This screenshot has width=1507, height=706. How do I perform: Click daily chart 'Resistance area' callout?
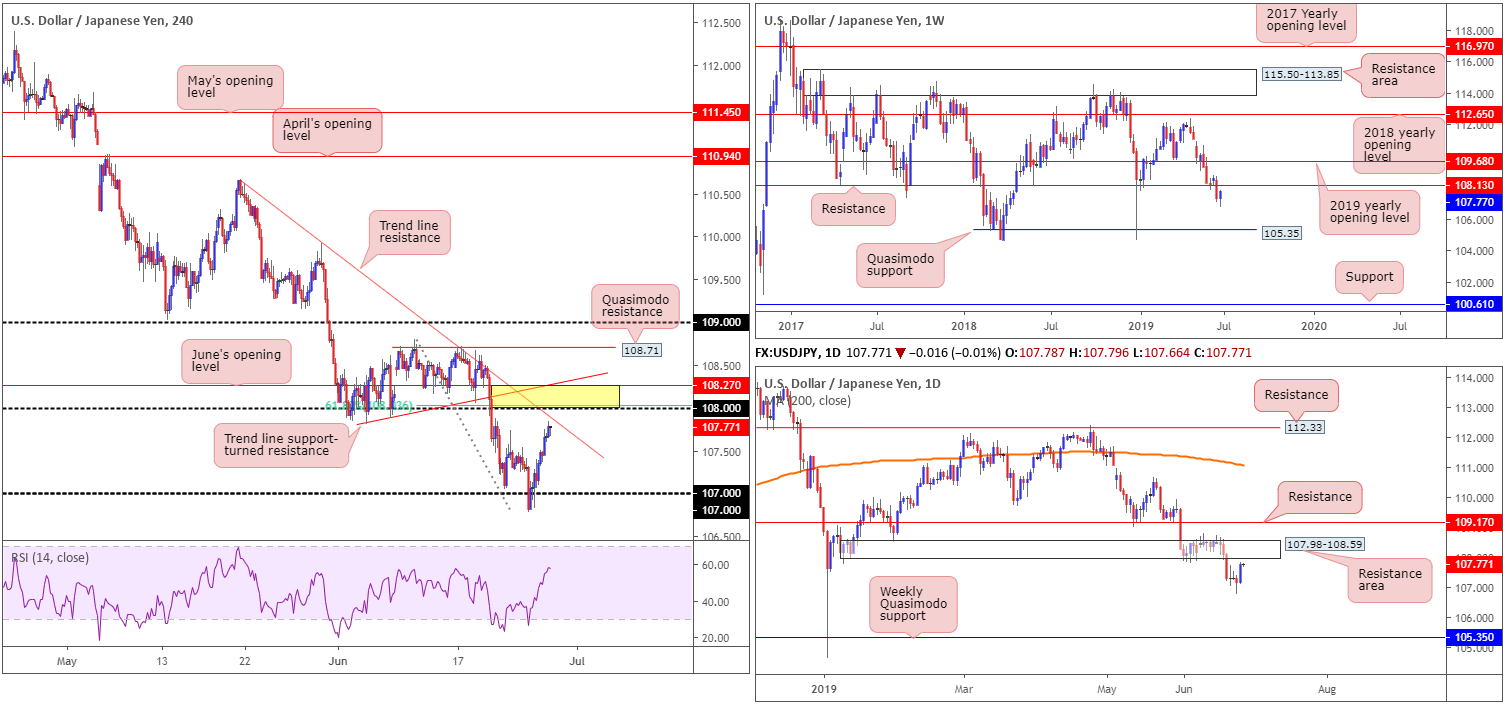pyautogui.click(x=1389, y=579)
